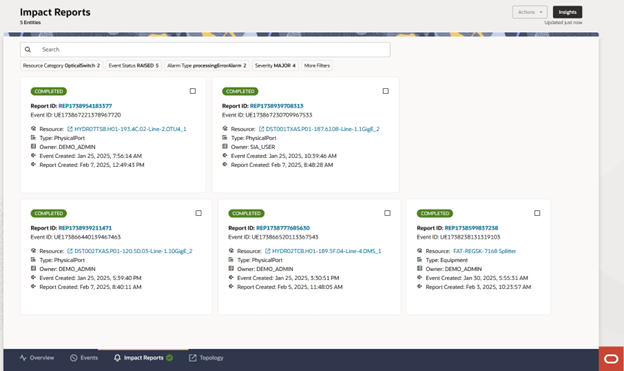Open external link icon for DST002TXAS resource
The width and height of the screenshot is (624, 371).
point(70,251)
